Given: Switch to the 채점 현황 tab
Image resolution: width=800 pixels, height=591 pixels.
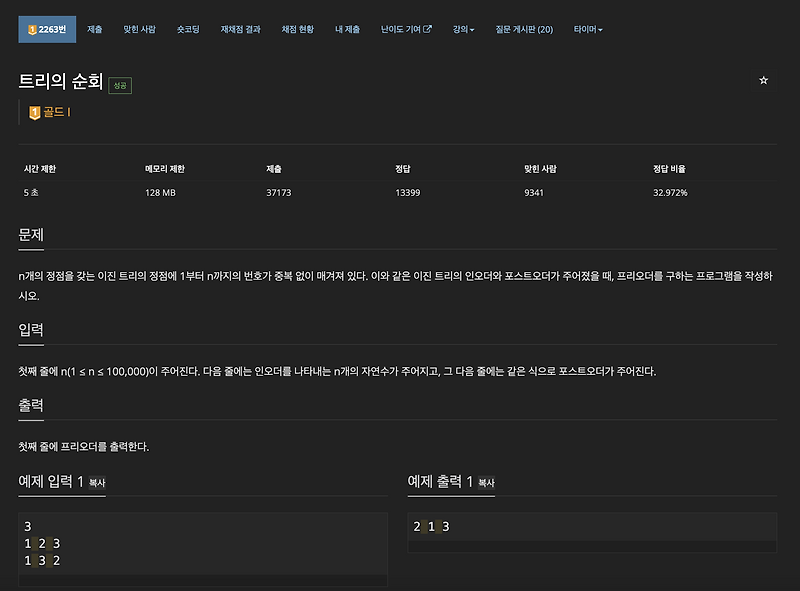Looking at the screenshot, I should pyautogui.click(x=298, y=29).
